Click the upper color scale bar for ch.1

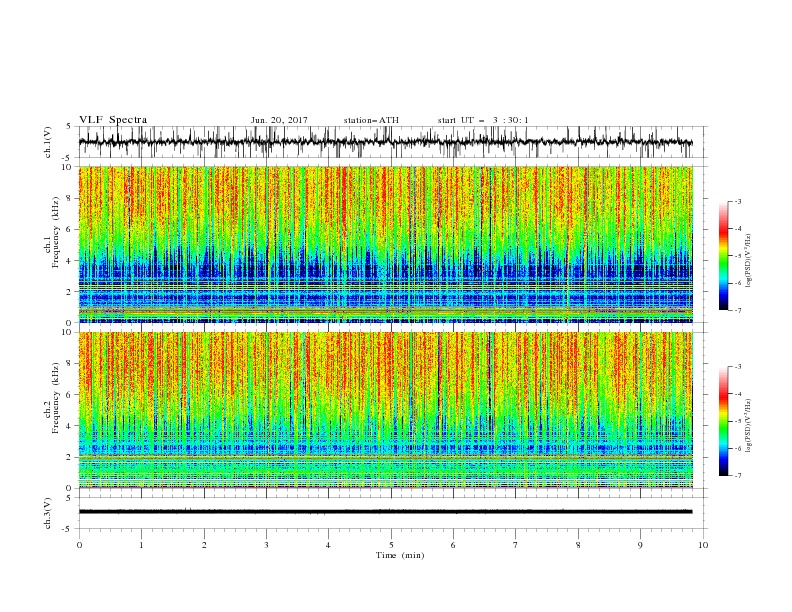[x=723, y=256]
